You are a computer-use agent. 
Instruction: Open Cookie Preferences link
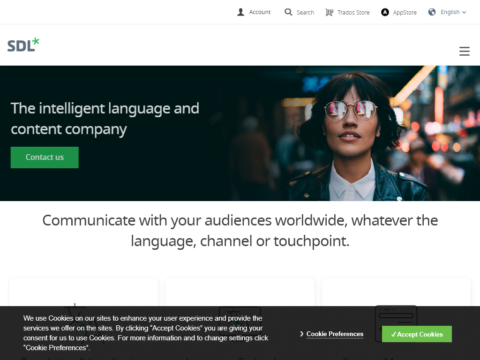tap(335, 334)
